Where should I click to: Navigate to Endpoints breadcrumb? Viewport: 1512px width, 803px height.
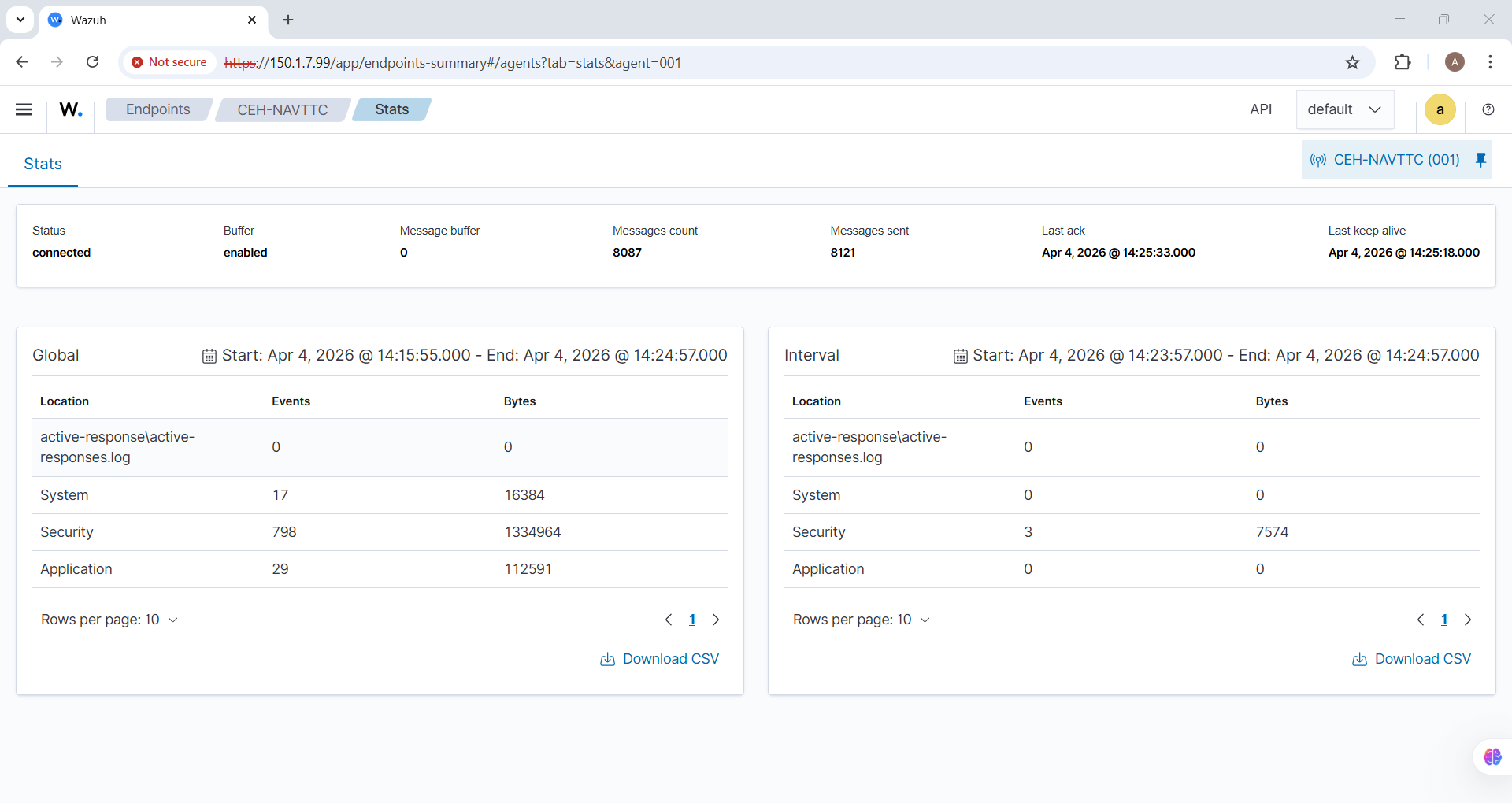pos(158,109)
